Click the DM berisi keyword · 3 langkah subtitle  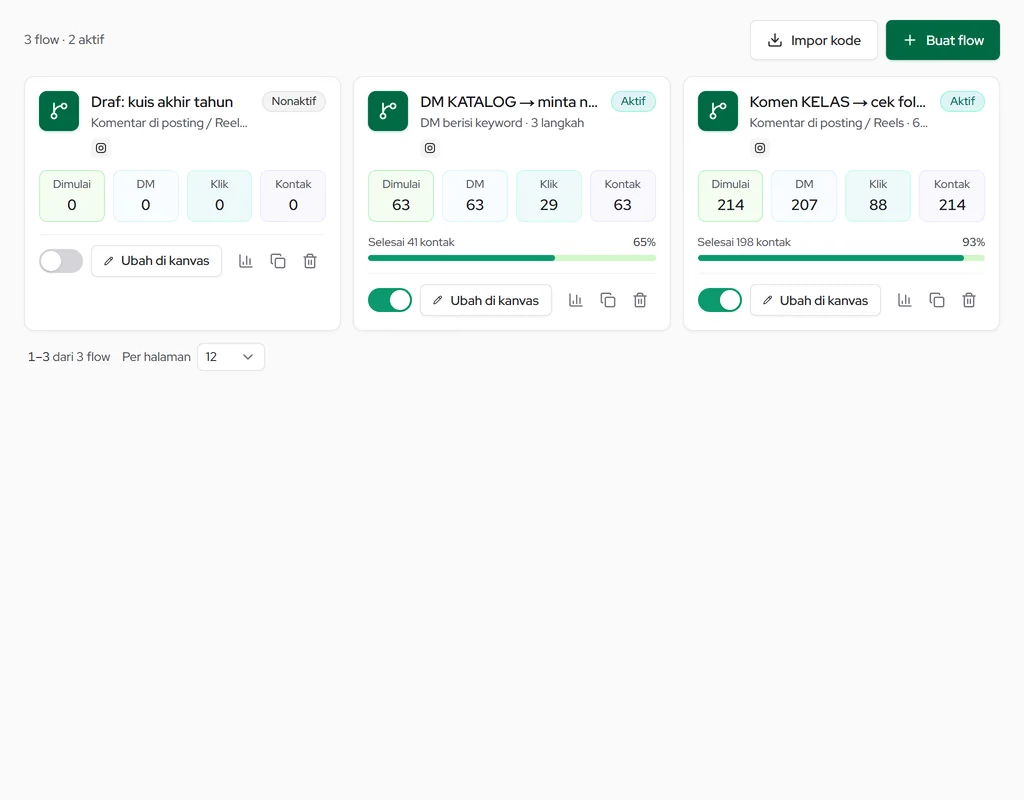[x=502, y=123]
